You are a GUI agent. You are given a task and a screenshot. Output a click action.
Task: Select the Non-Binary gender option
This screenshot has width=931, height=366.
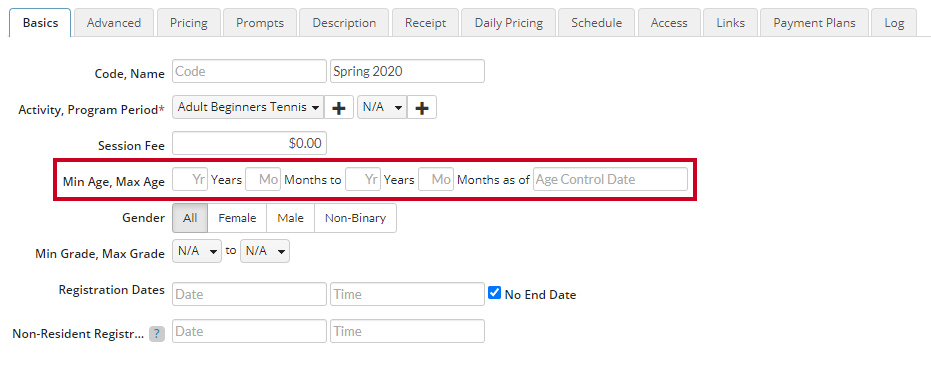pos(355,218)
